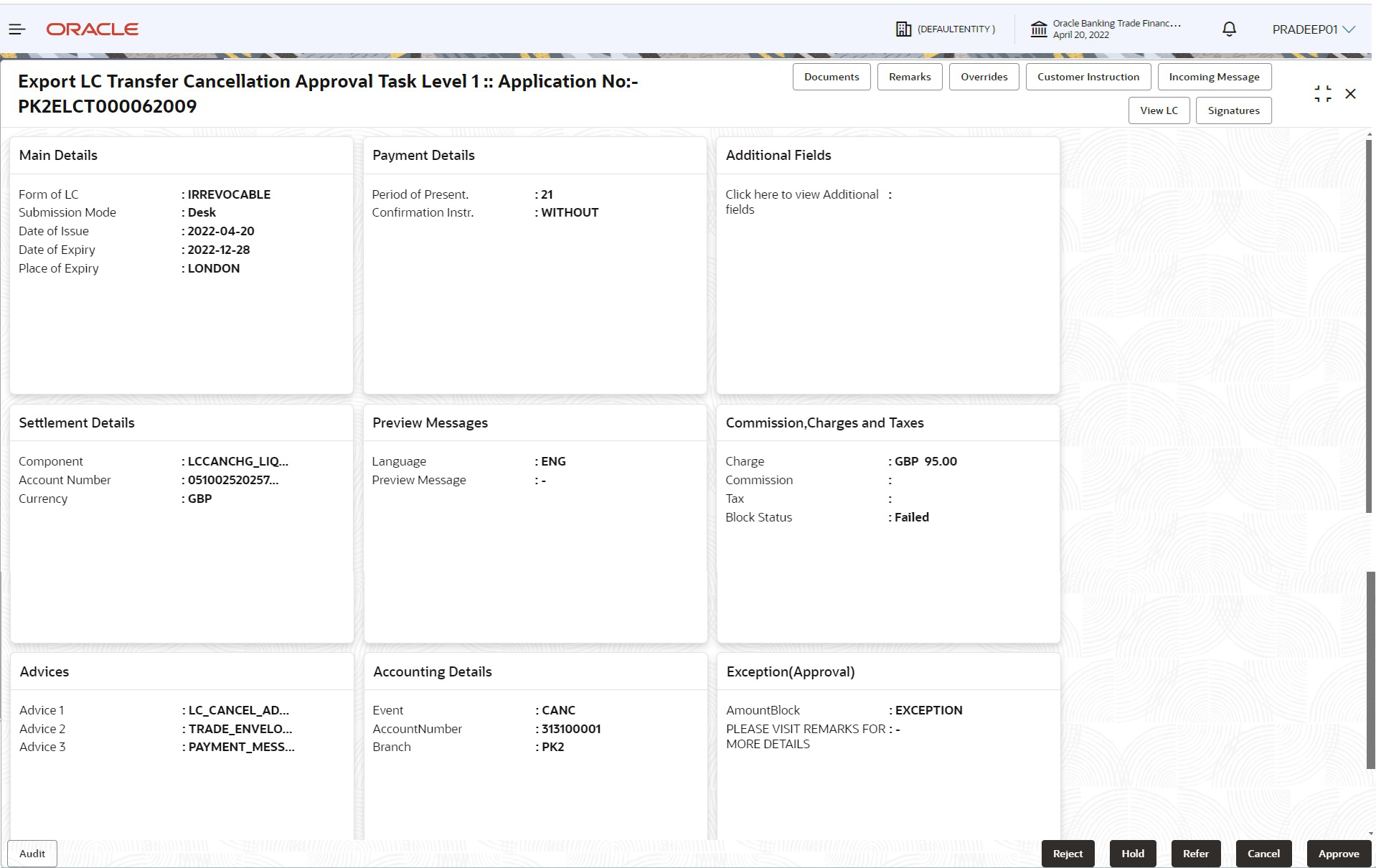Expand the PRADEEP01 user menu
The image size is (1376, 868).
[1312, 29]
